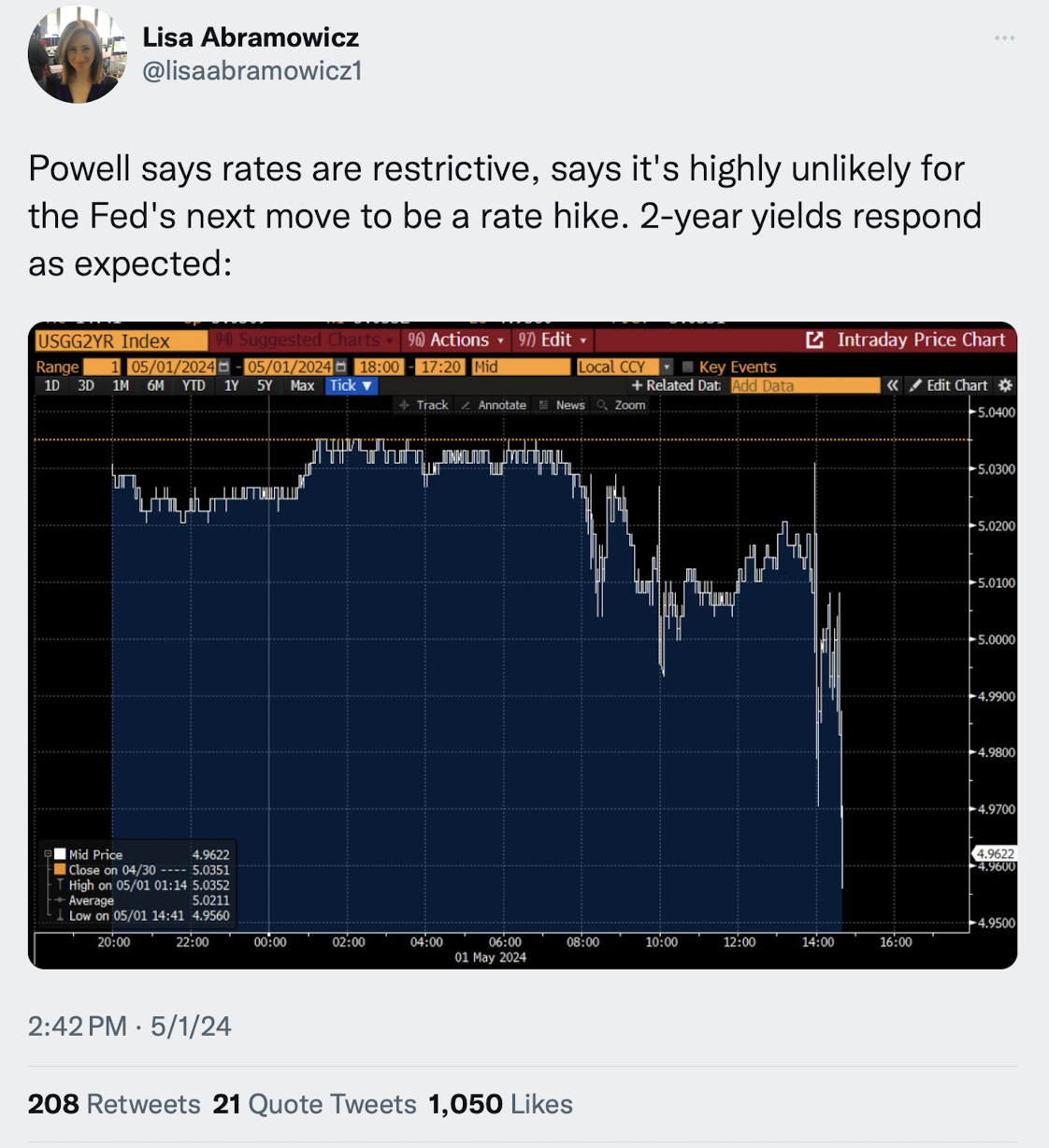Open the Local CCY dropdown
The width and height of the screenshot is (1049, 1148).
667,366
